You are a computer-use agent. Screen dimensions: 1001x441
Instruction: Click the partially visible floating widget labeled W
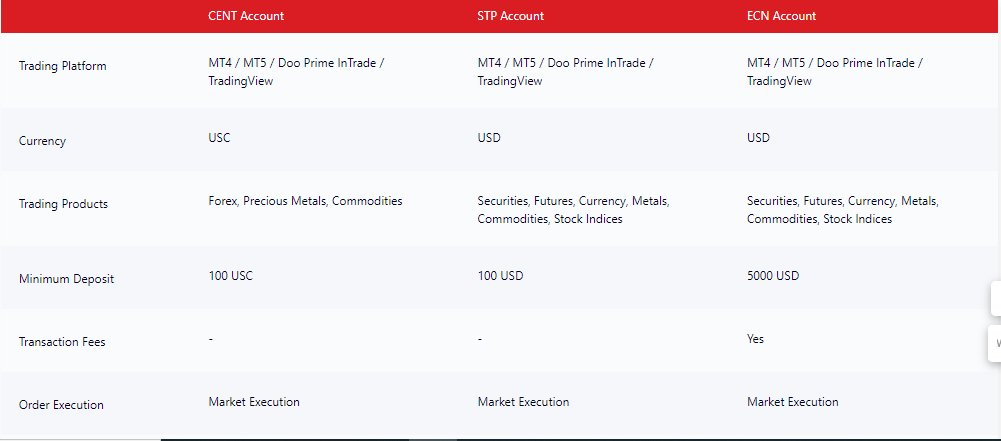coord(995,343)
